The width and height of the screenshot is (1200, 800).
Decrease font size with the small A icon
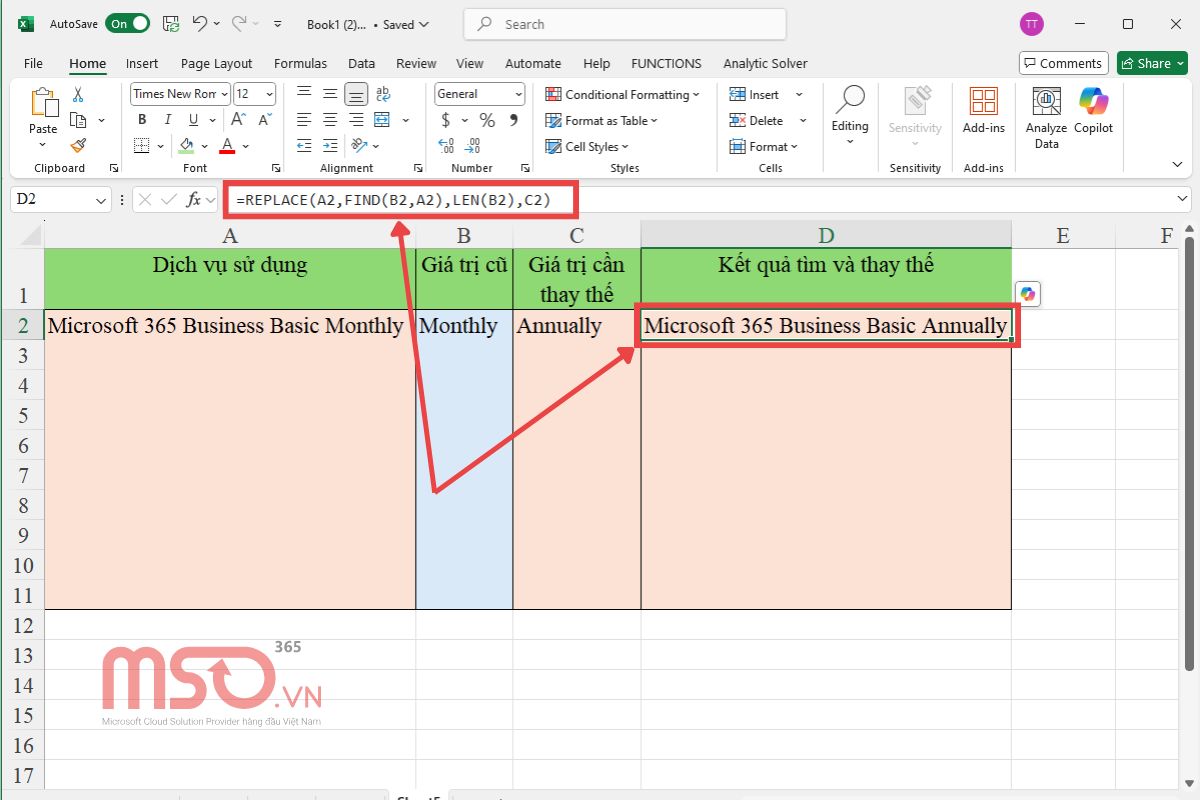click(x=265, y=120)
